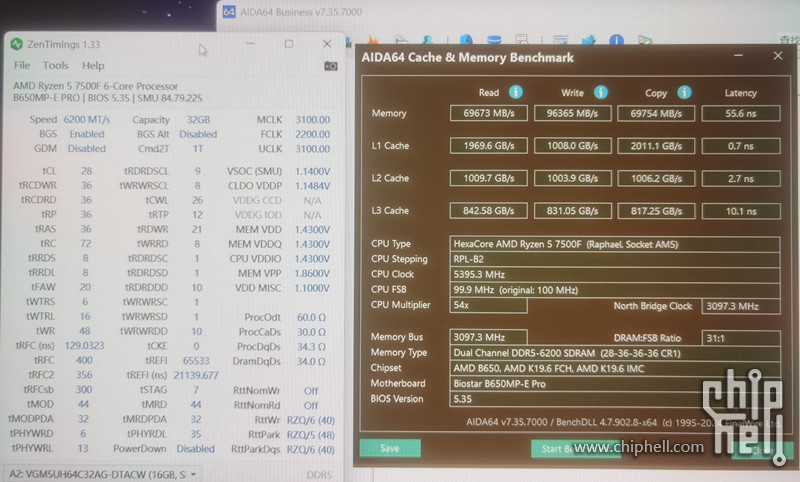
Task: Click the CPU Clock 5395.3 MHz value
Action: pos(614,274)
